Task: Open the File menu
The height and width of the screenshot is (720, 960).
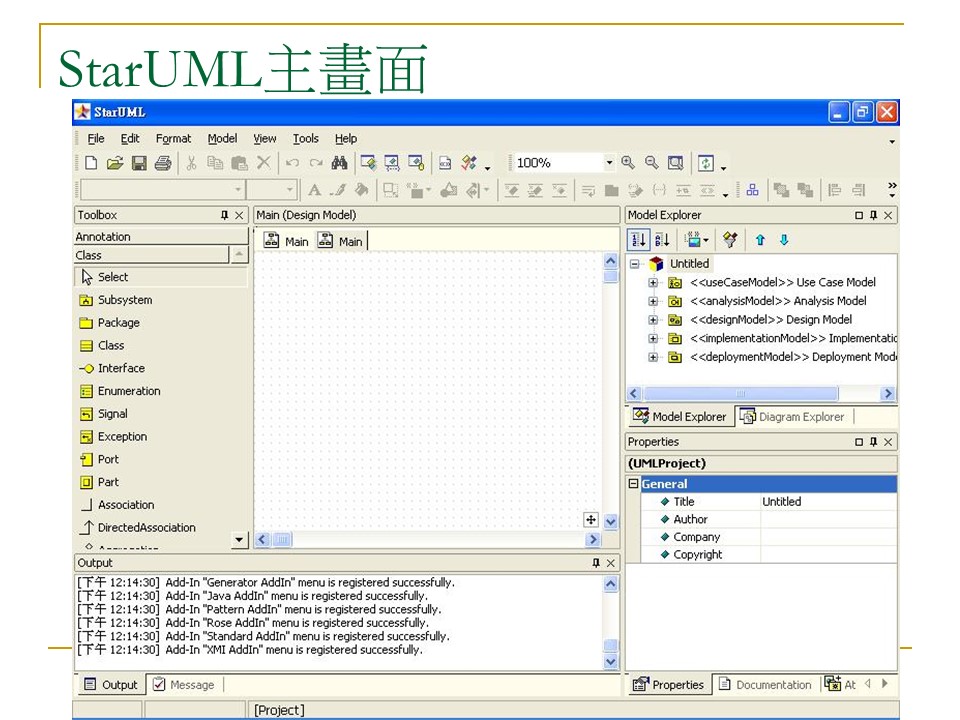Action: (x=96, y=139)
